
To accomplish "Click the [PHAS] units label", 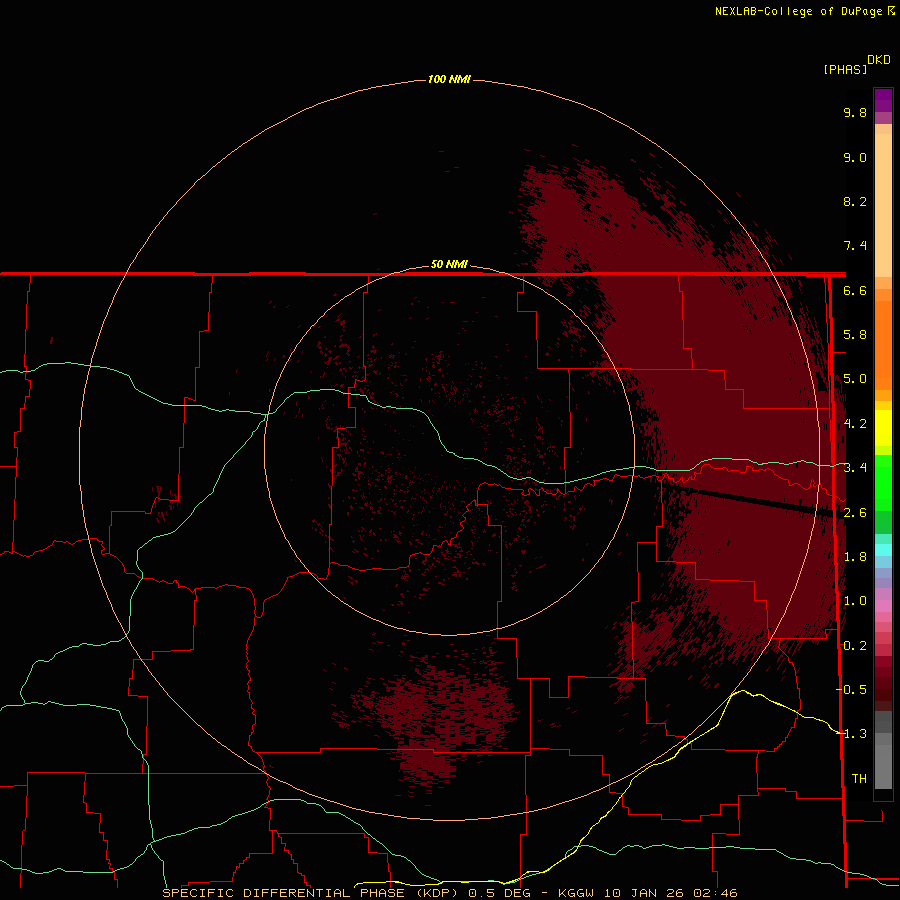I will pyautogui.click(x=845, y=70).
